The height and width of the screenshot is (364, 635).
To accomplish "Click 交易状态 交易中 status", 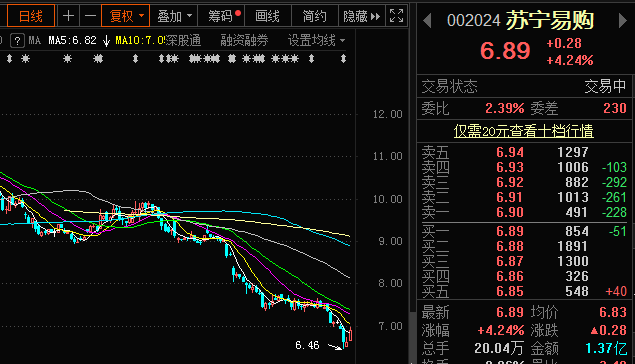I will tap(605, 86).
